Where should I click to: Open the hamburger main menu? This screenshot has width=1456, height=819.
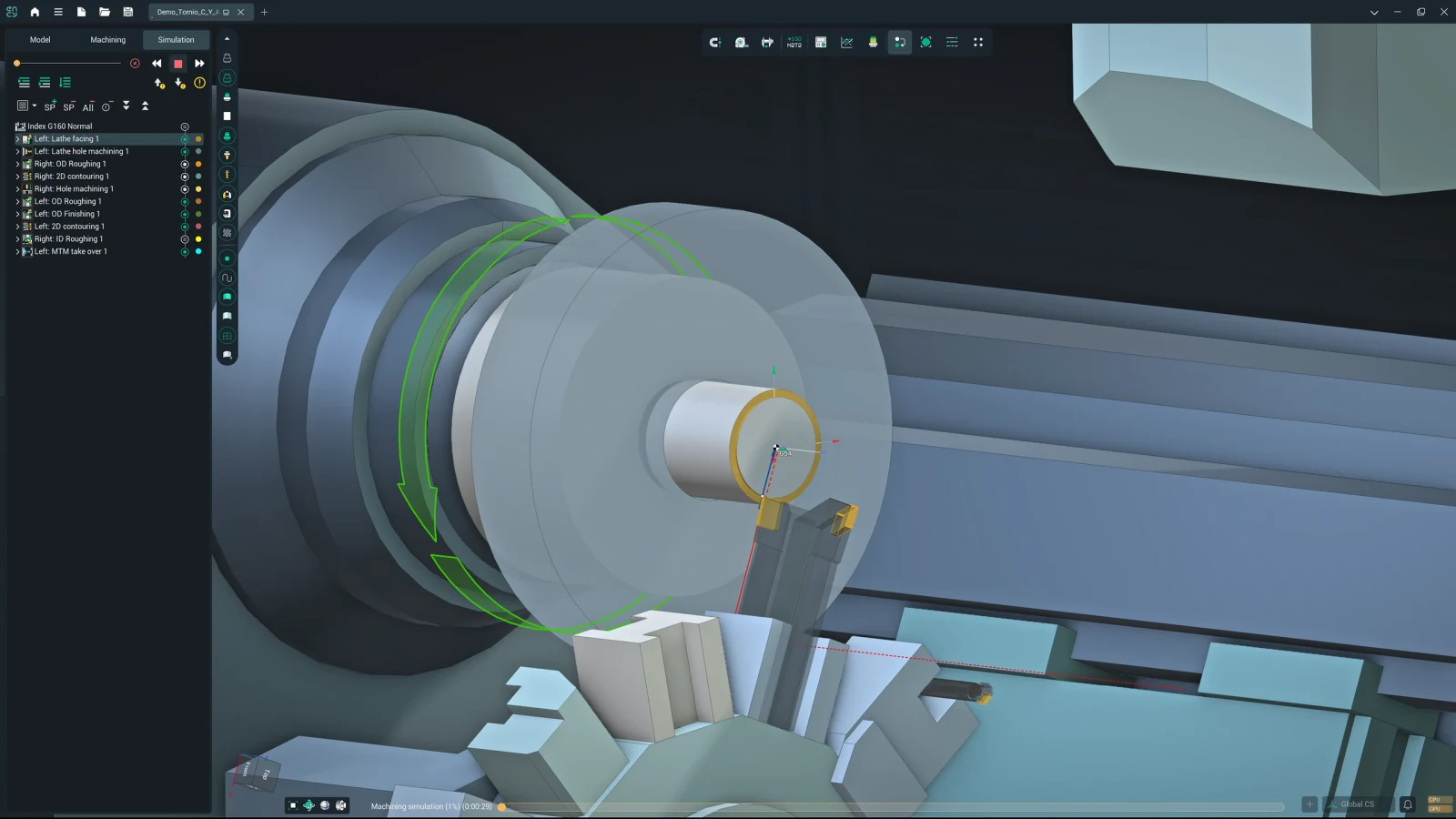tap(58, 12)
